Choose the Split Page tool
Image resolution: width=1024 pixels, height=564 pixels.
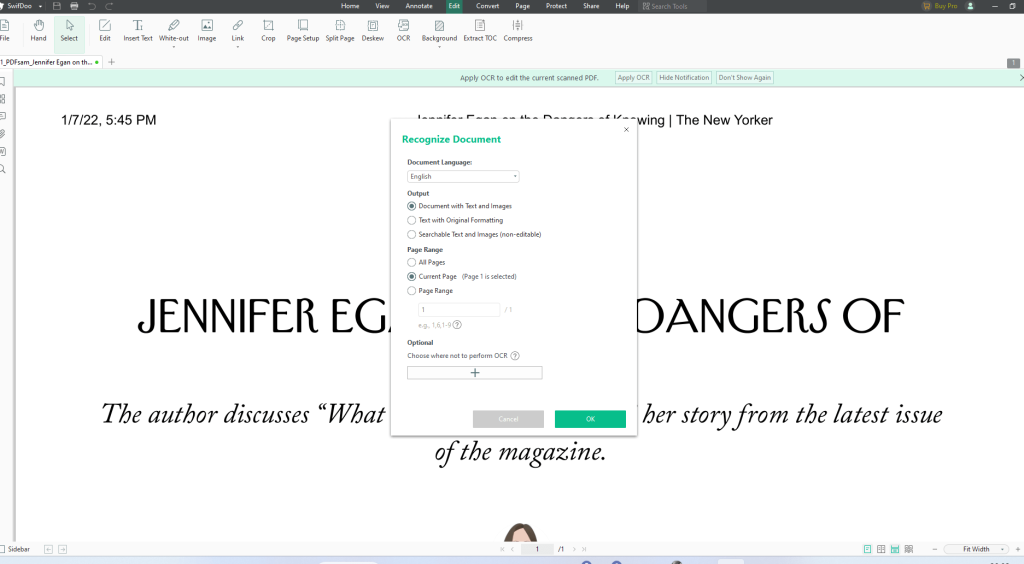click(340, 31)
